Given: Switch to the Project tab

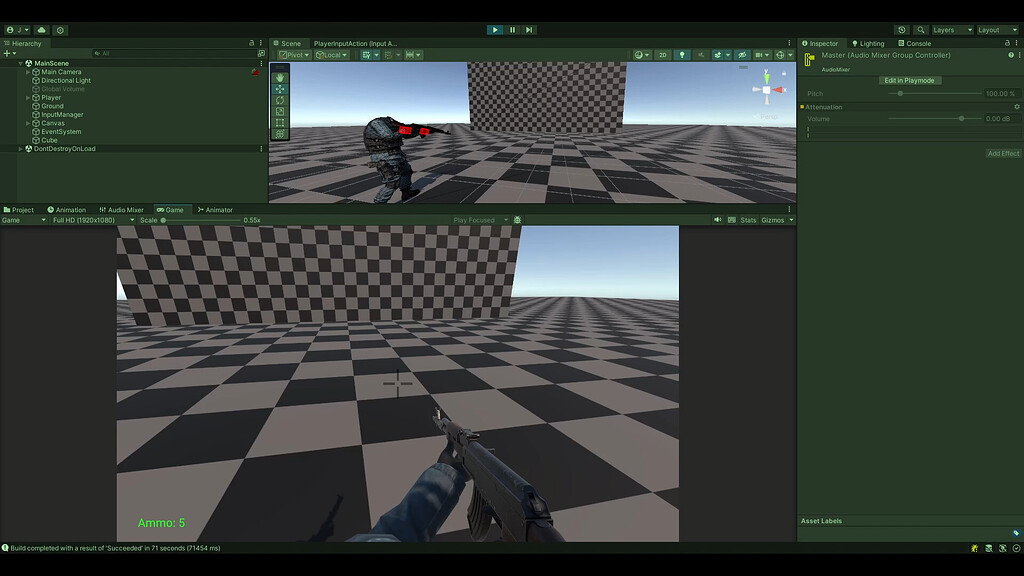Looking at the screenshot, I should (19, 210).
